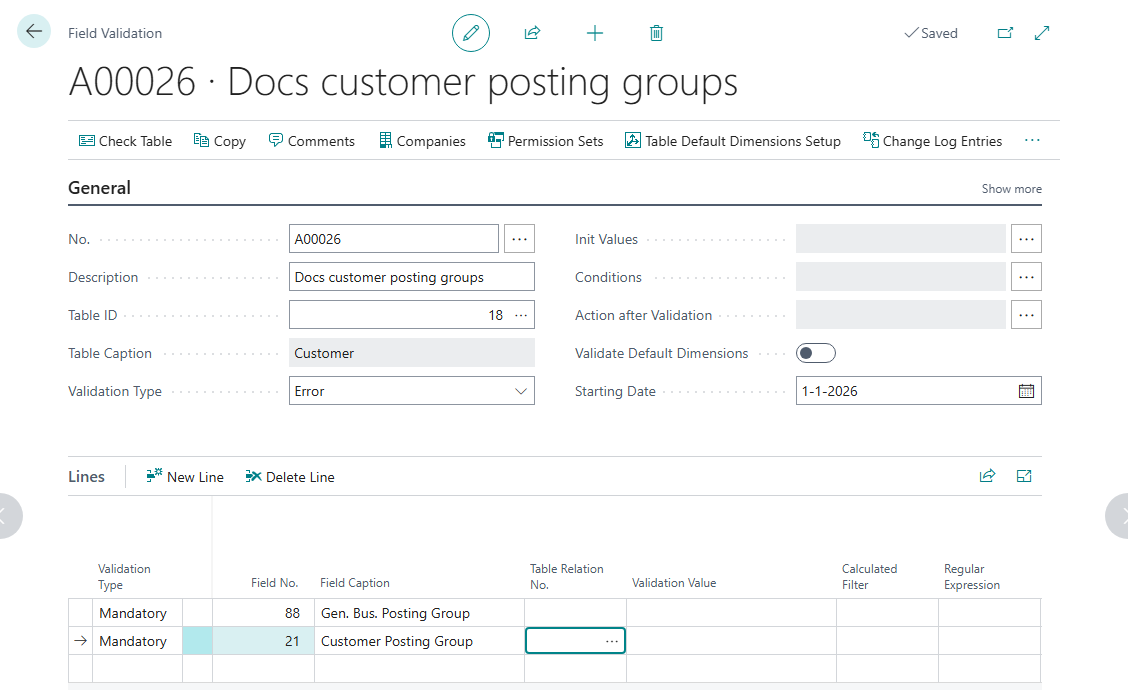
Task: Open the ellipsis beside the No. field
Action: [519, 239]
